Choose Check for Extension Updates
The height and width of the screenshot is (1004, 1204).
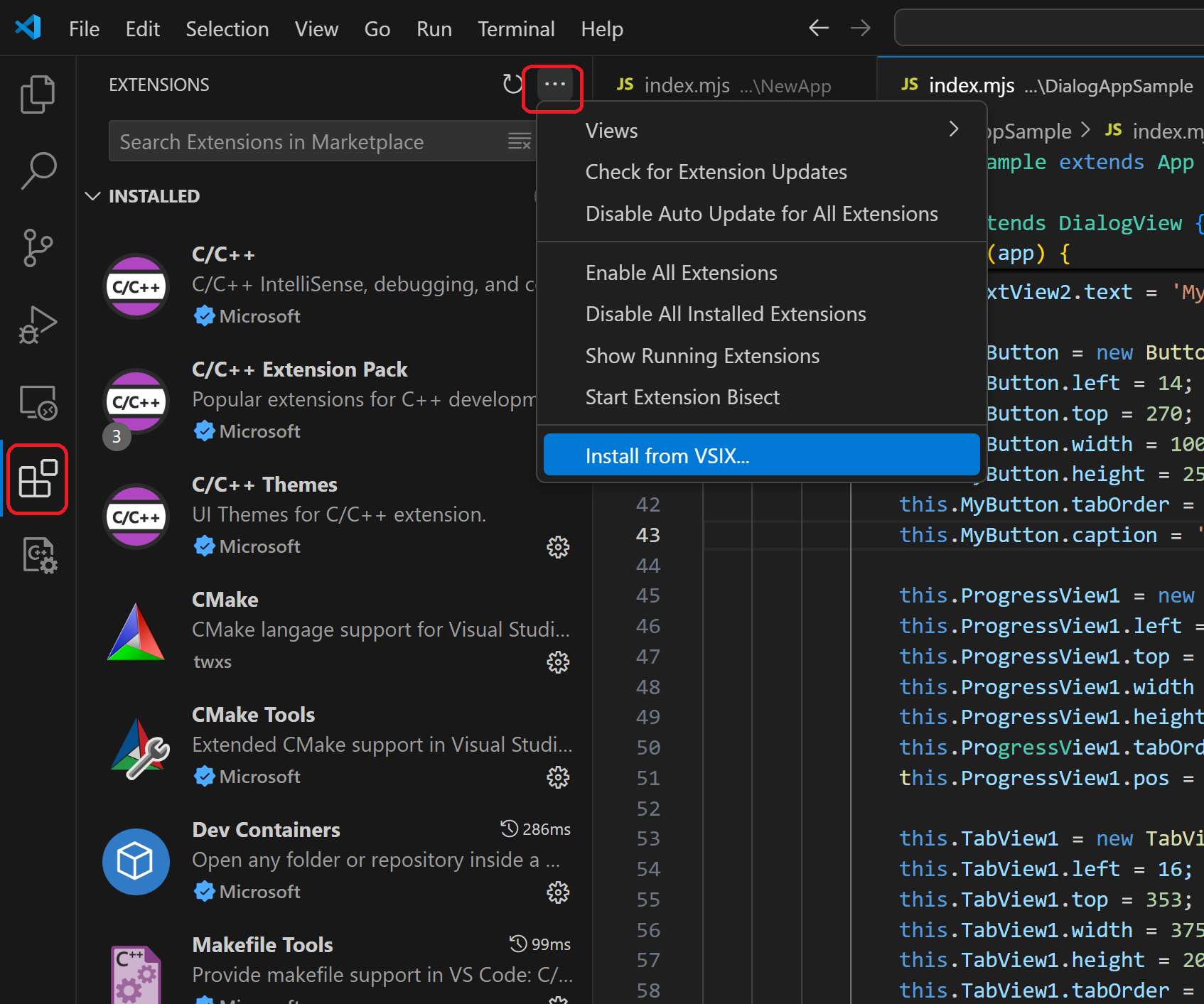(x=761, y=172)
